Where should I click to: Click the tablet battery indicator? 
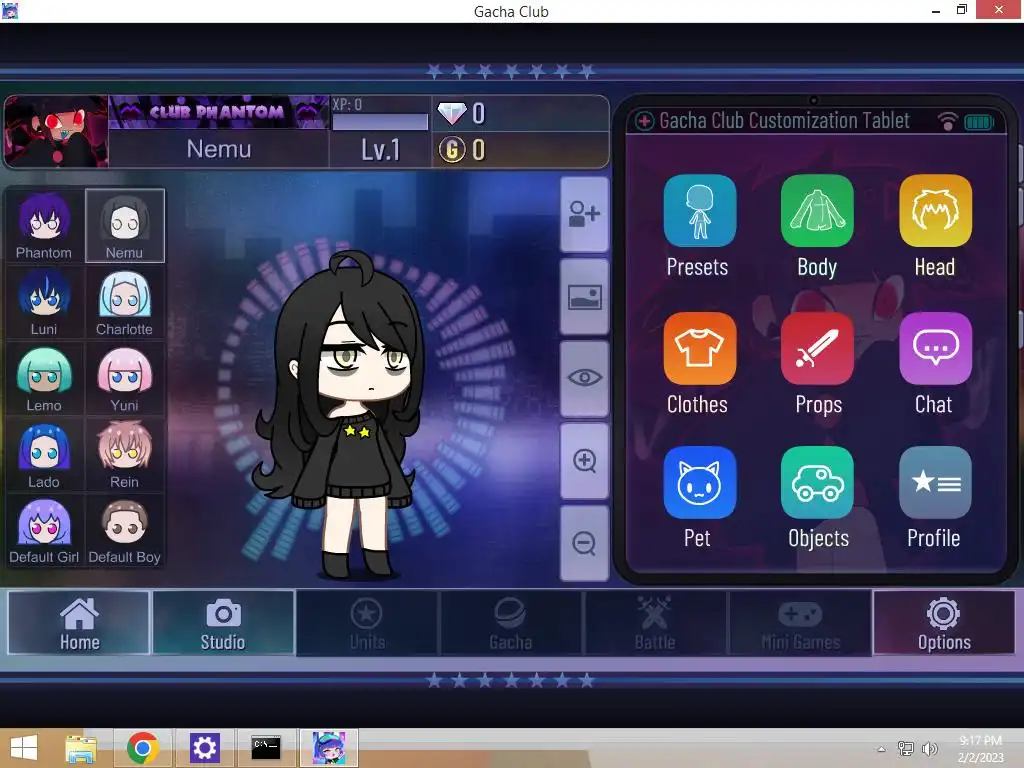pyautogui.click(x=979, y=121)
